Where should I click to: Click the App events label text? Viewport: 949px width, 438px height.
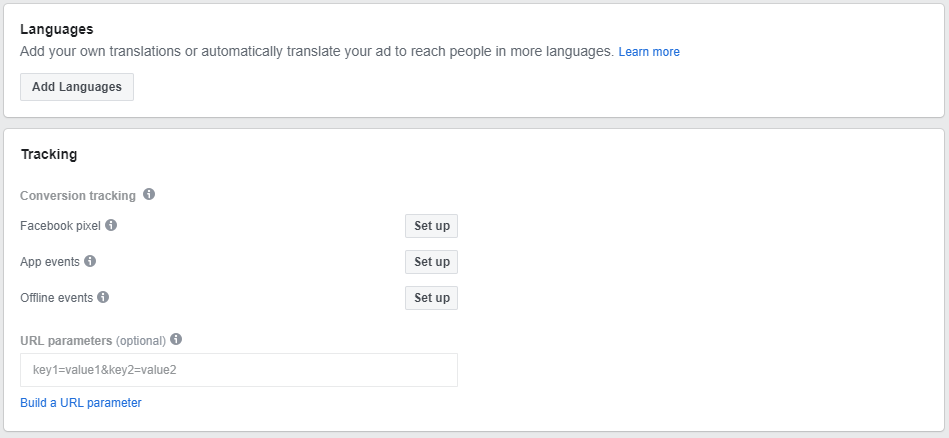(50, 262)
